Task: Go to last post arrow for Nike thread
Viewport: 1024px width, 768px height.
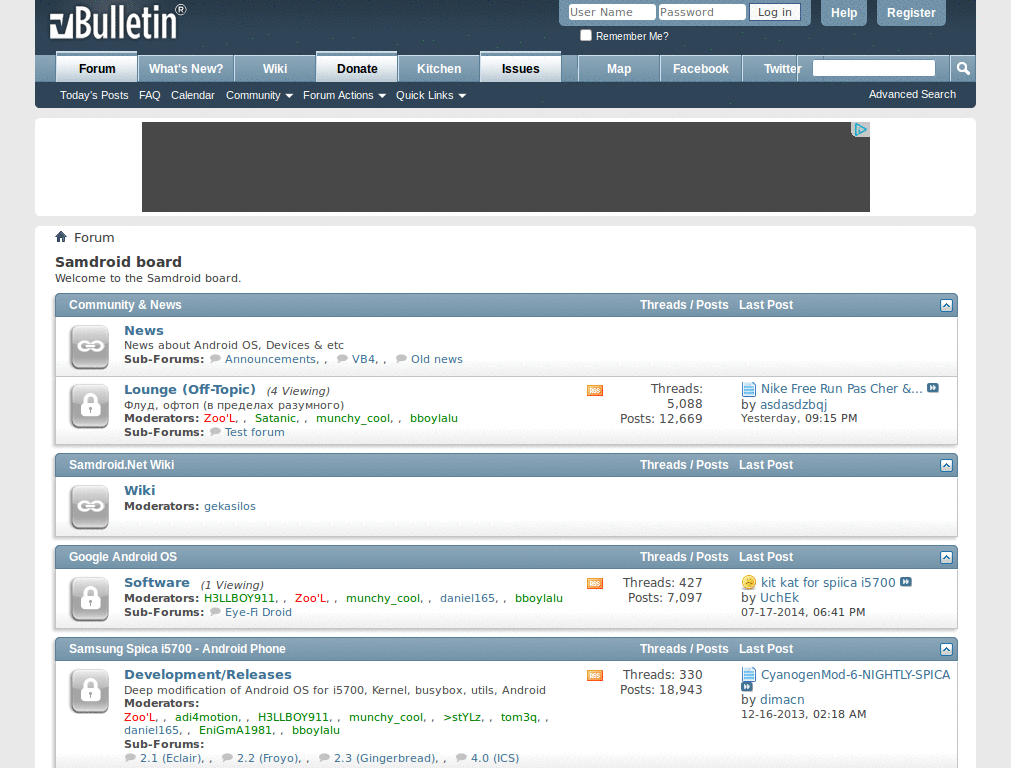Action: coord(933,388)
